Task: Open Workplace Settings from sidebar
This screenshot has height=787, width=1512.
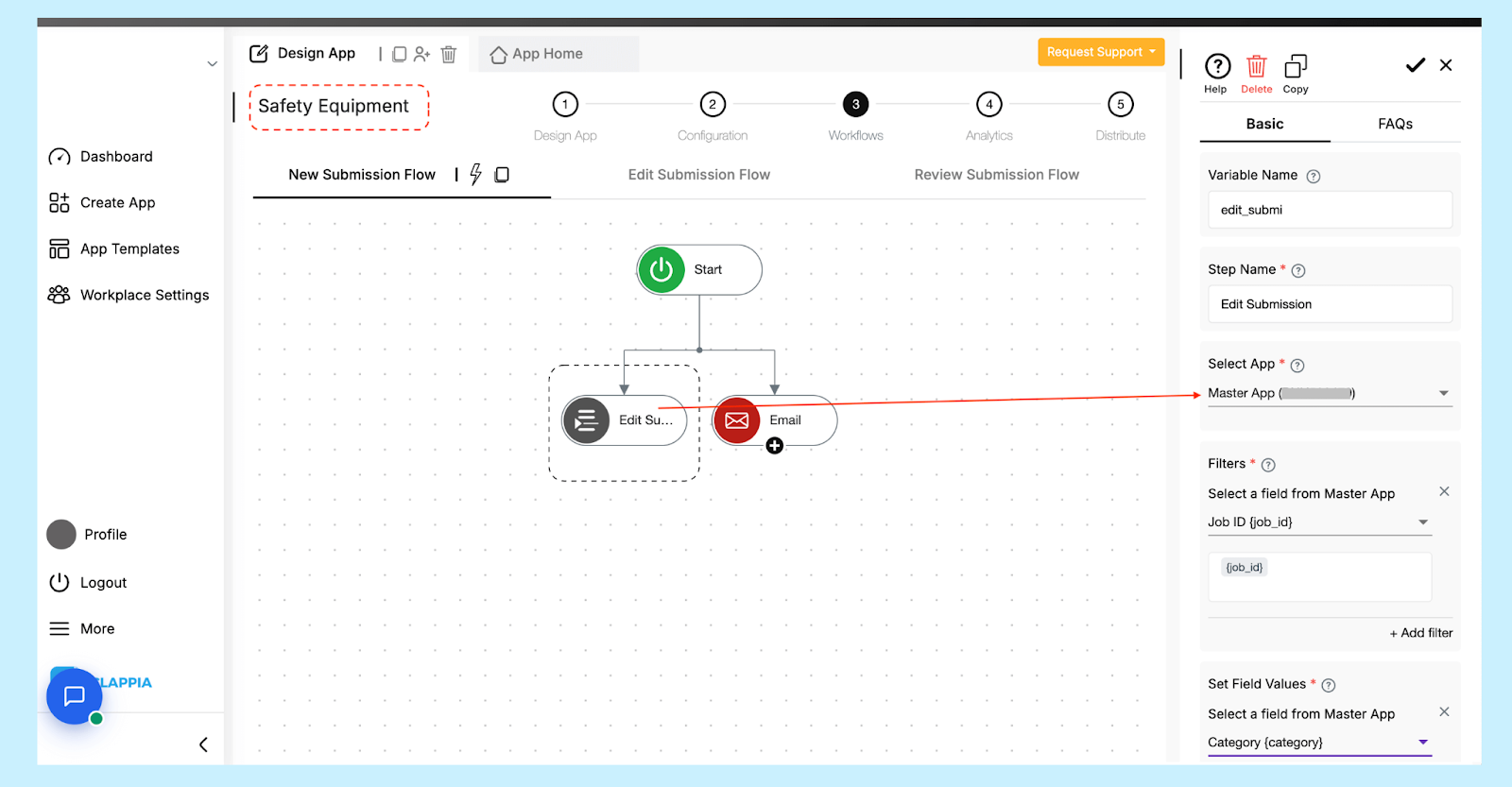Action: 129,296
